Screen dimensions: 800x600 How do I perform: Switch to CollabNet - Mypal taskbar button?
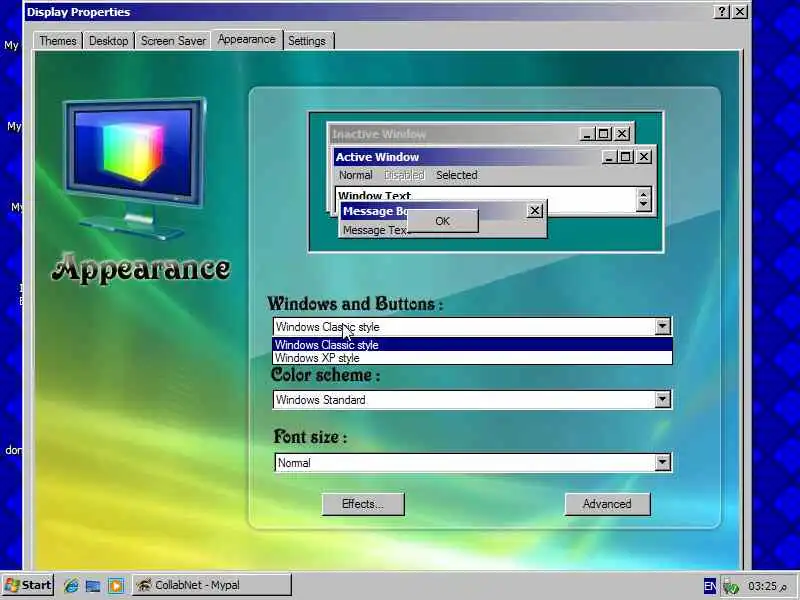pyautogui.click(x=212, y=585)
